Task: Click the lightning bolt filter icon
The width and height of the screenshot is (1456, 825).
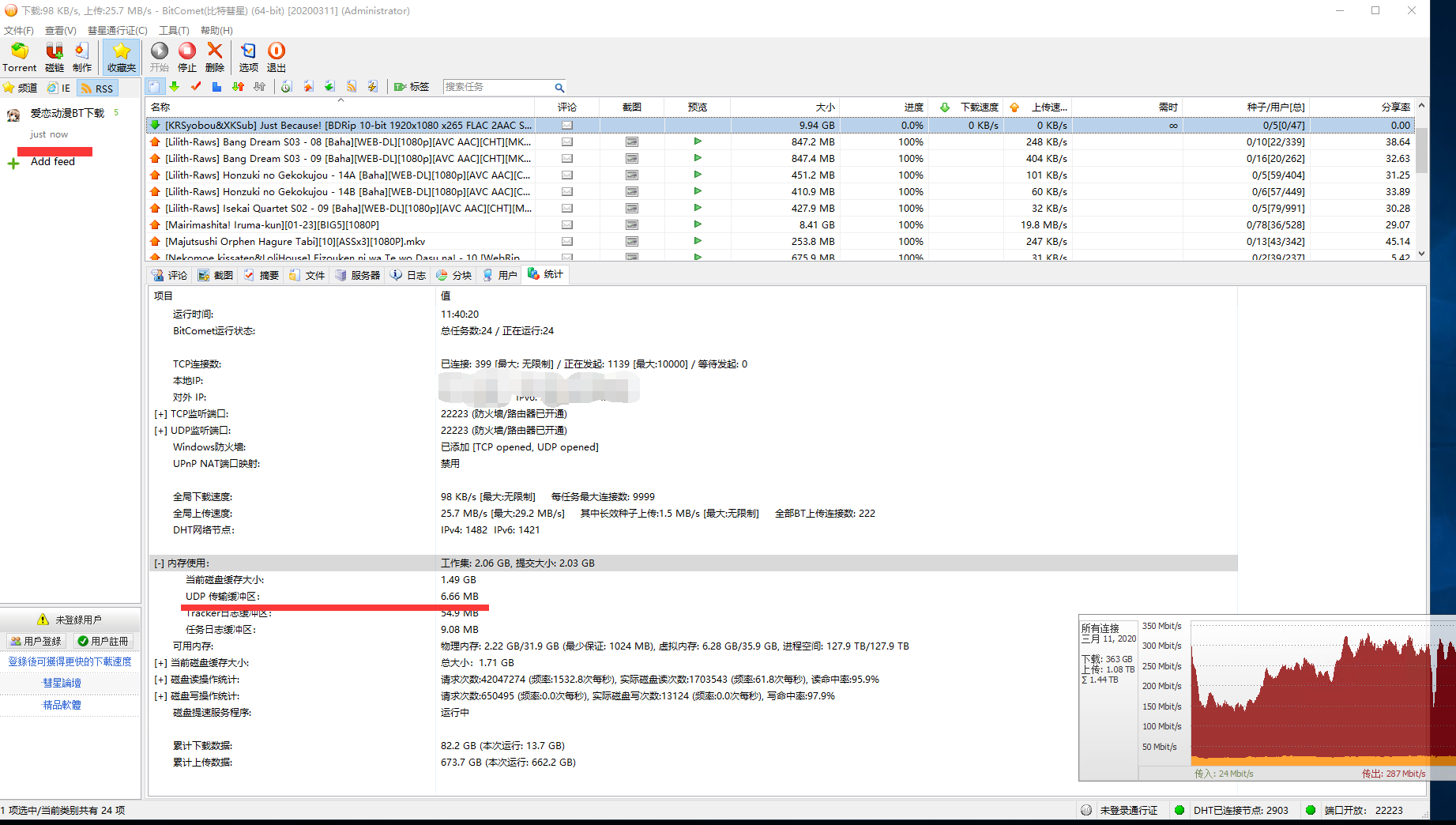Action: (x=373, y=87)
